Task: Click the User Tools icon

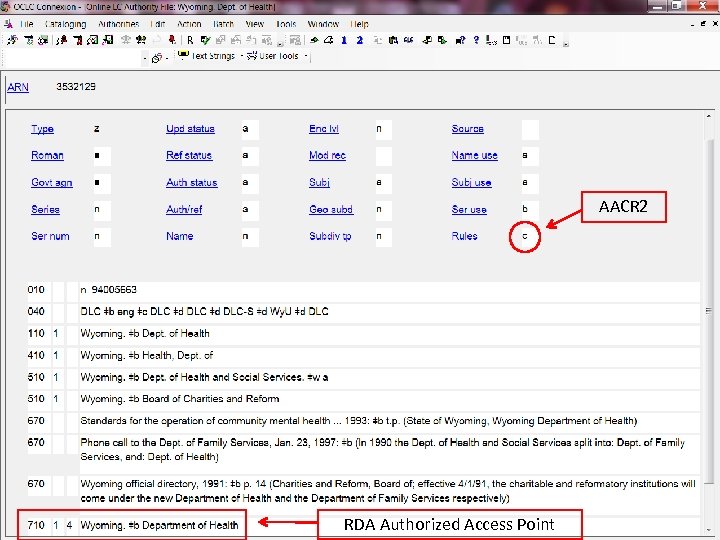Action: point(252,56)
